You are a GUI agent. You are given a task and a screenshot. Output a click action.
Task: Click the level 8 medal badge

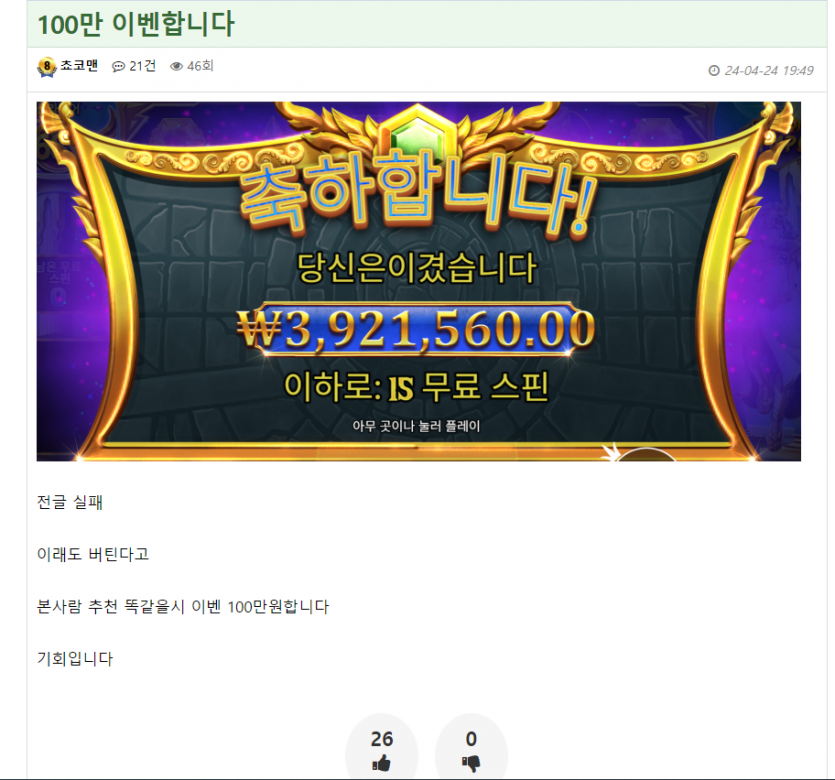(47, 67)
